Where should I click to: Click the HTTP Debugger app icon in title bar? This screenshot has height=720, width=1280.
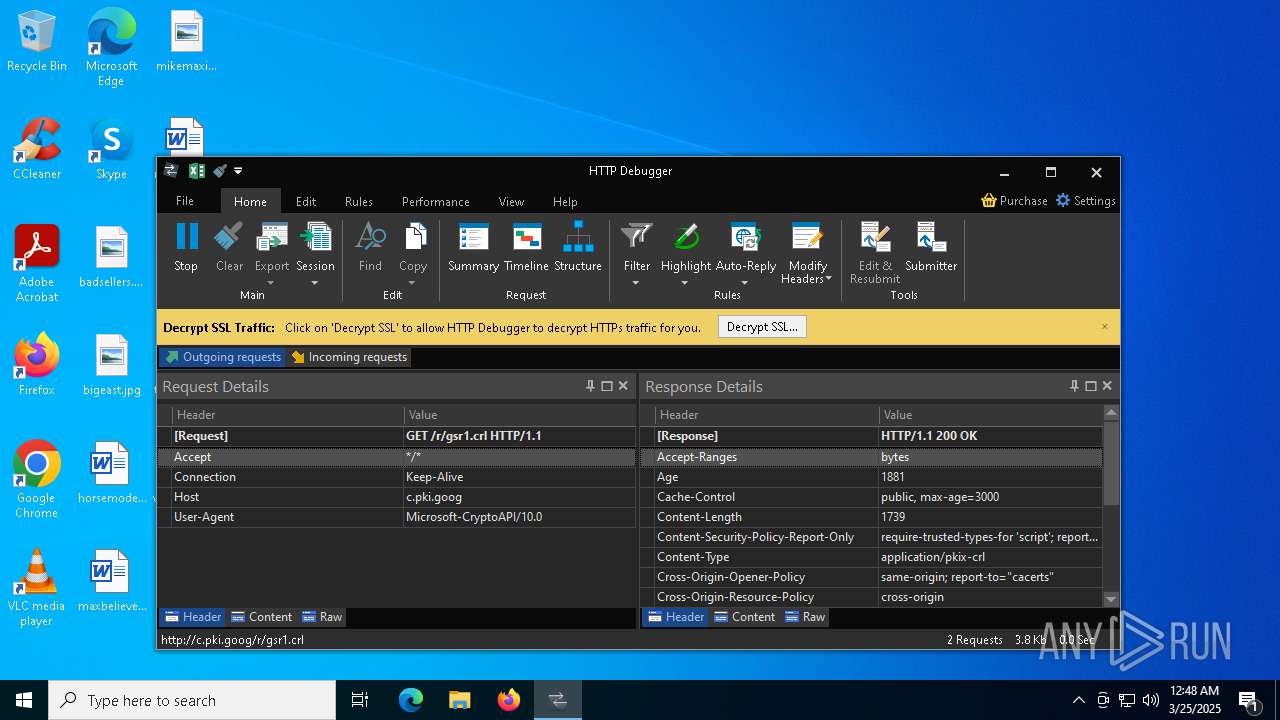click(171, 171)
